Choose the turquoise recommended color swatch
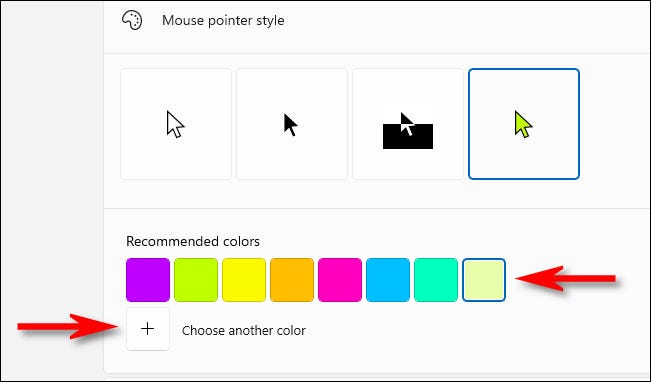The image size is (651, 382). [x=436, y=280]
